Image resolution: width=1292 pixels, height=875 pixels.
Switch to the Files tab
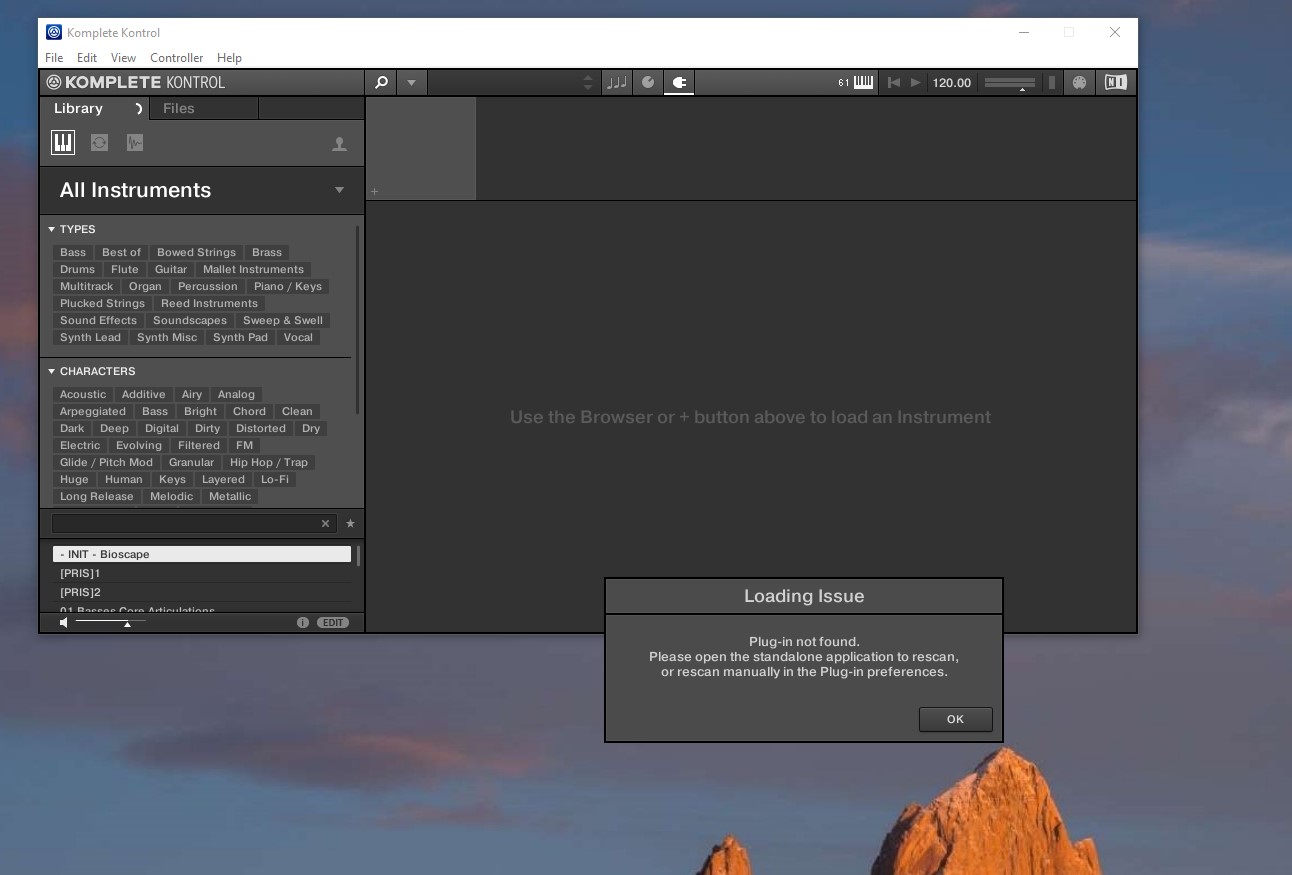[179, 109]
